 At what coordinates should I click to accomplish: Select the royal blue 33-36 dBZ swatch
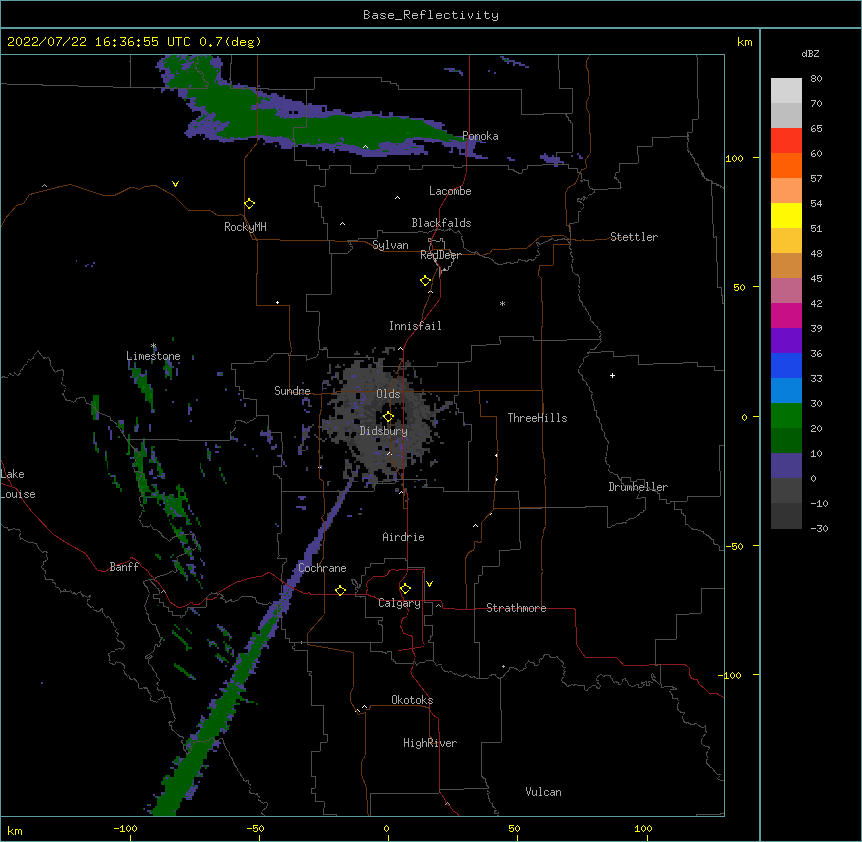coord(786,365)
